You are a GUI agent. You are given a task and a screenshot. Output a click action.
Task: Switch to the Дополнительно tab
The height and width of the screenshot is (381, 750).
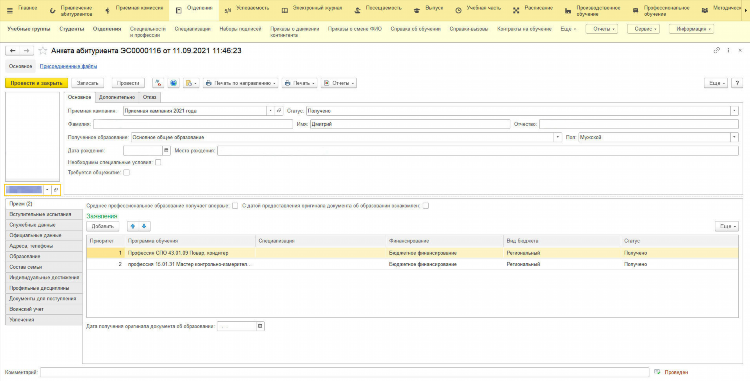(x=116, y=97)
